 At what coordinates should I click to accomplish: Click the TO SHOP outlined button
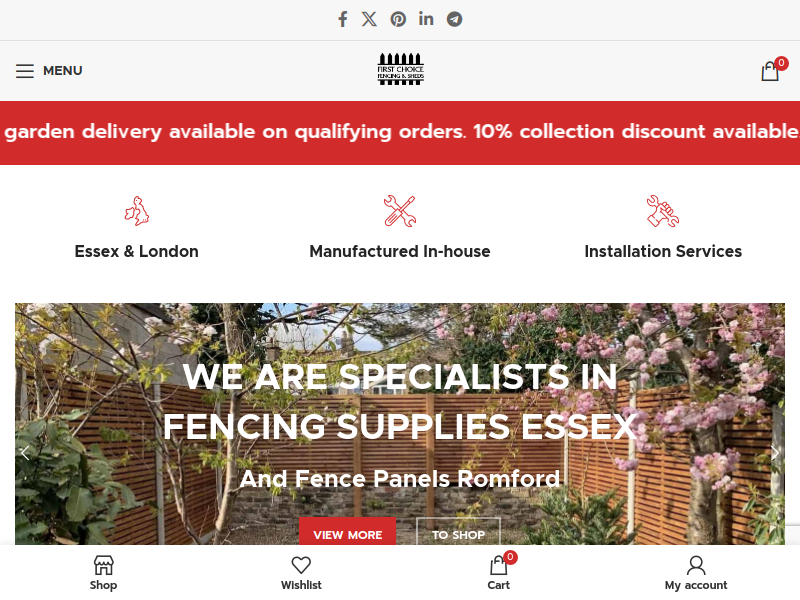tap(458, 532)
